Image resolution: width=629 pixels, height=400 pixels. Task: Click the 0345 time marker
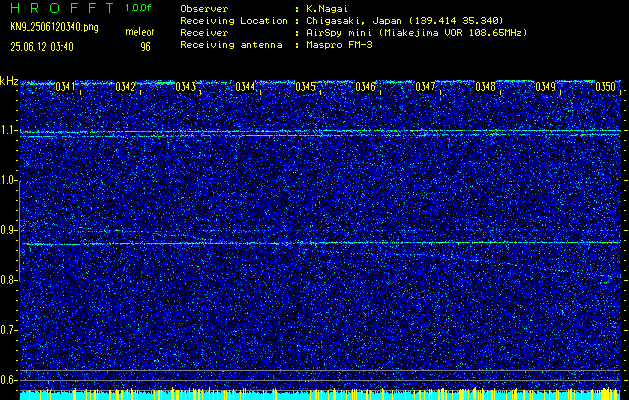coord(305,87)
